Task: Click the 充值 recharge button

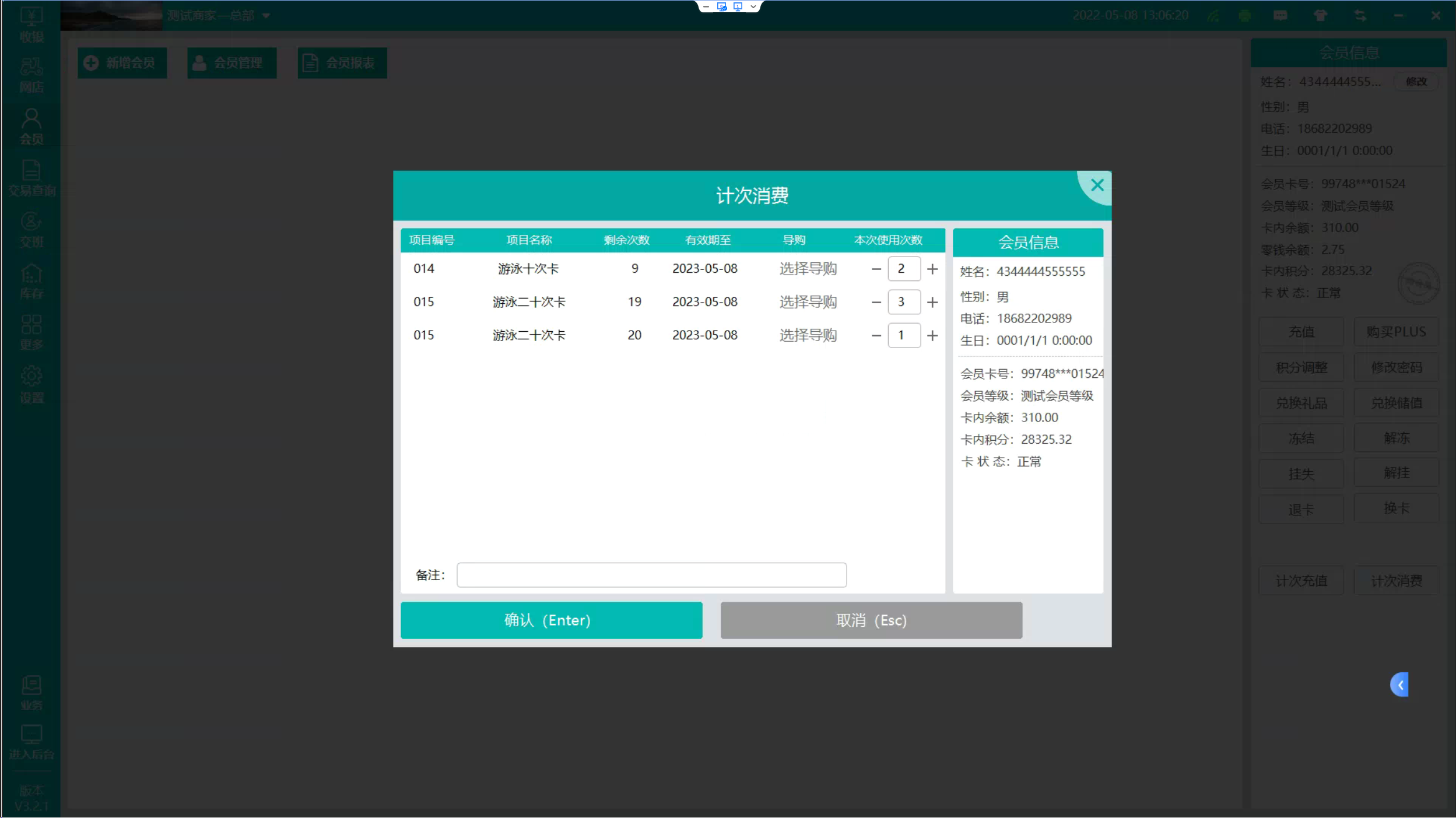Action: 1301,332
